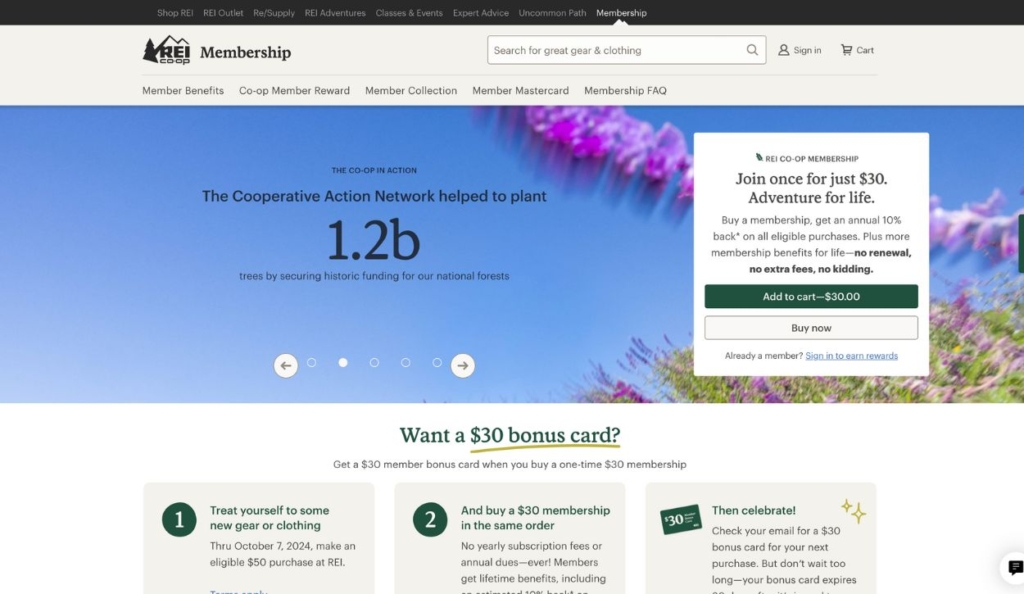Open the Sign in account icon
This screenshot has width=1024, height=594.
point(783,50)
